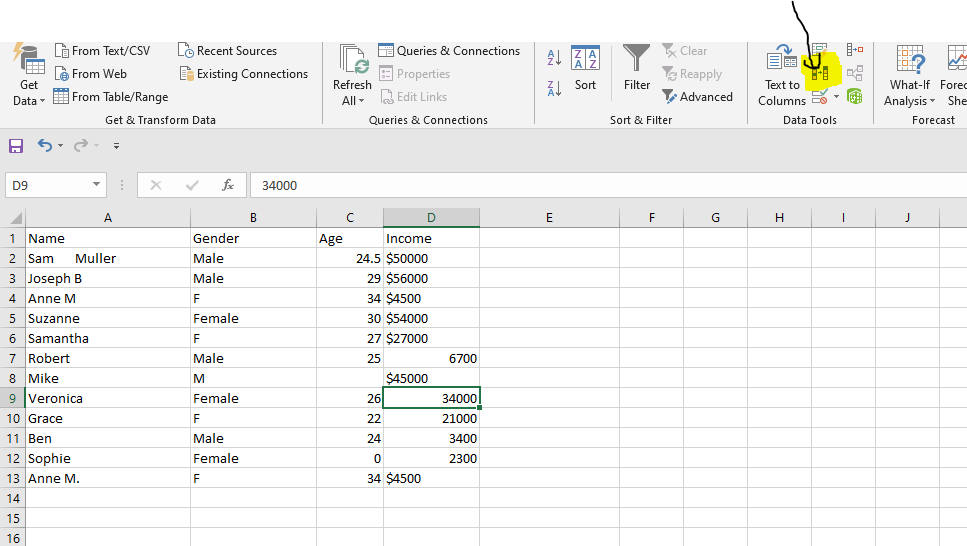The image size is (967, 546).
Task: Click the Consolidate icon in Data Tools
Action: (x=855, y=49)
